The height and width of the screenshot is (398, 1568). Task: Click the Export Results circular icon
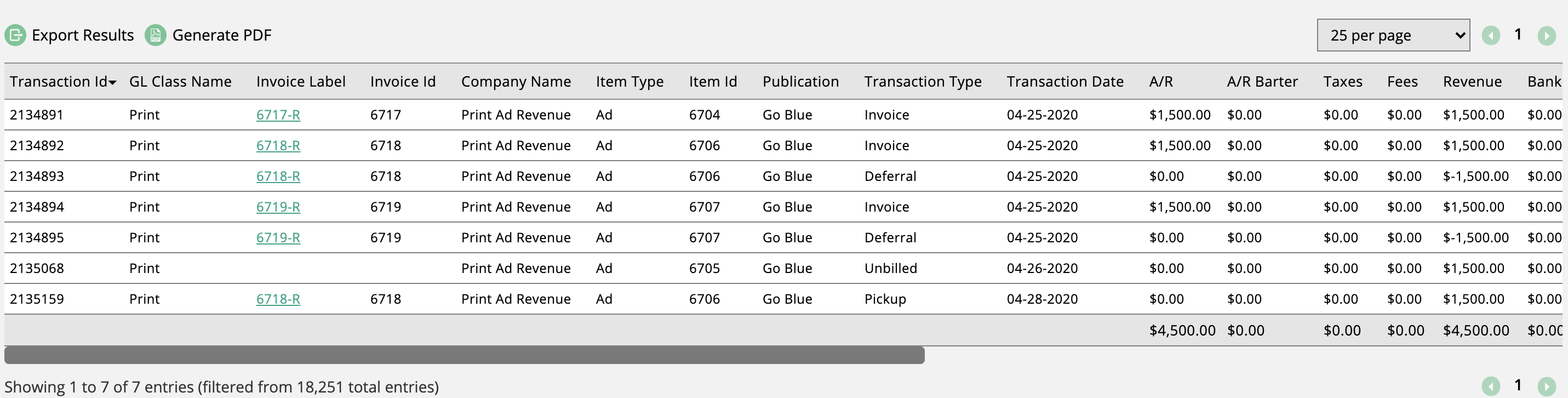15,35
